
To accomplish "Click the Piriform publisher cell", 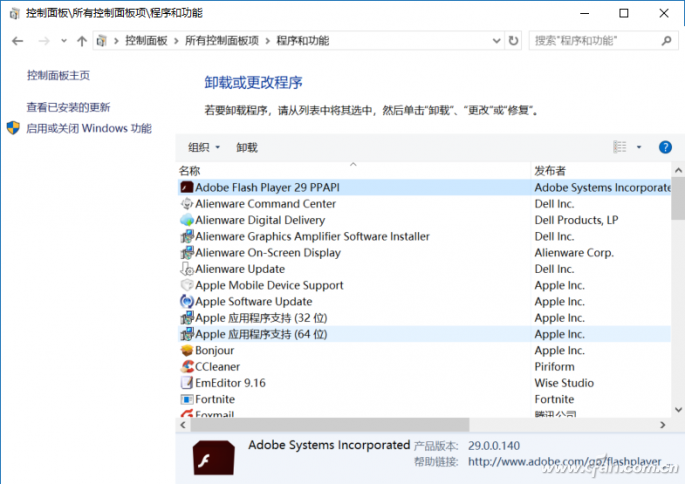I will tap(554, 366).
